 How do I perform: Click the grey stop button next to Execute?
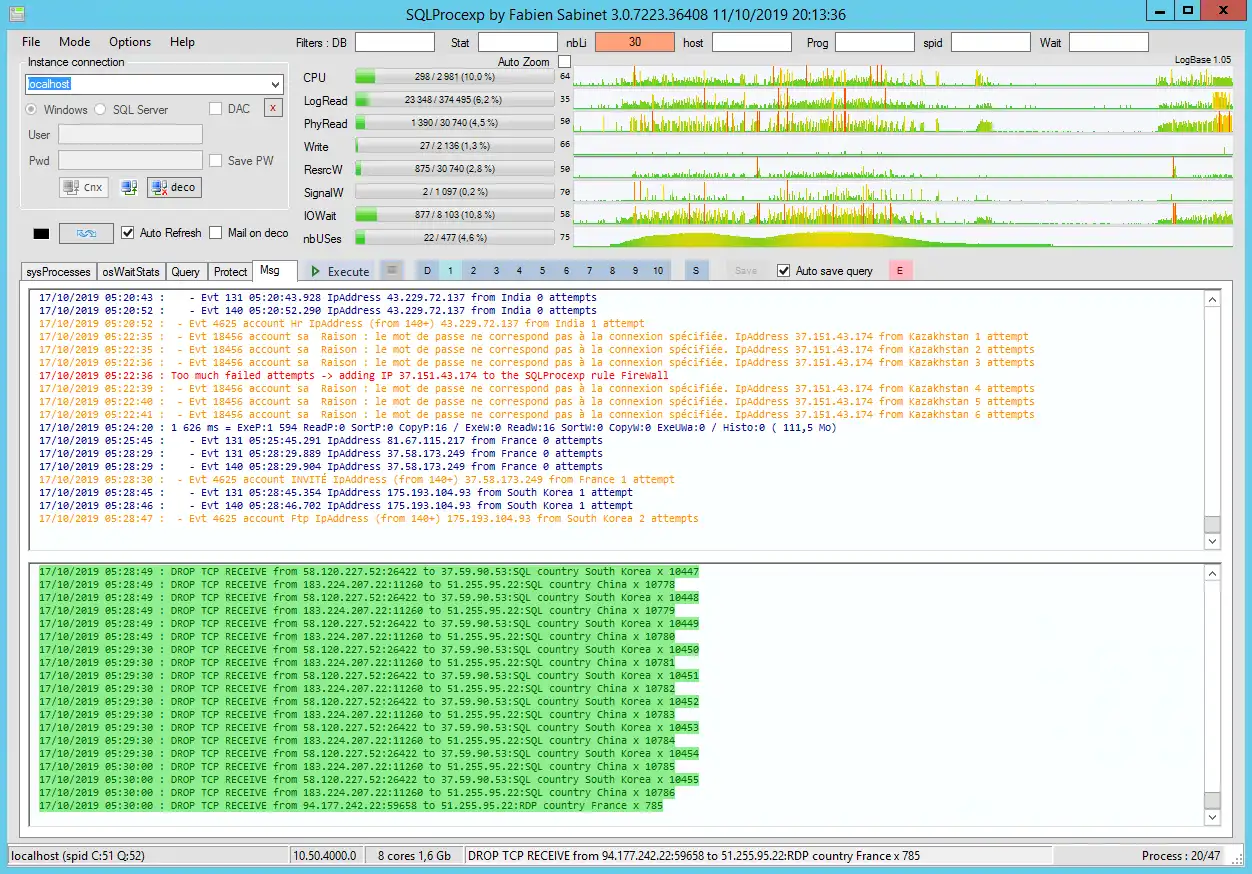pyautogui.click(x=393, y=270)
